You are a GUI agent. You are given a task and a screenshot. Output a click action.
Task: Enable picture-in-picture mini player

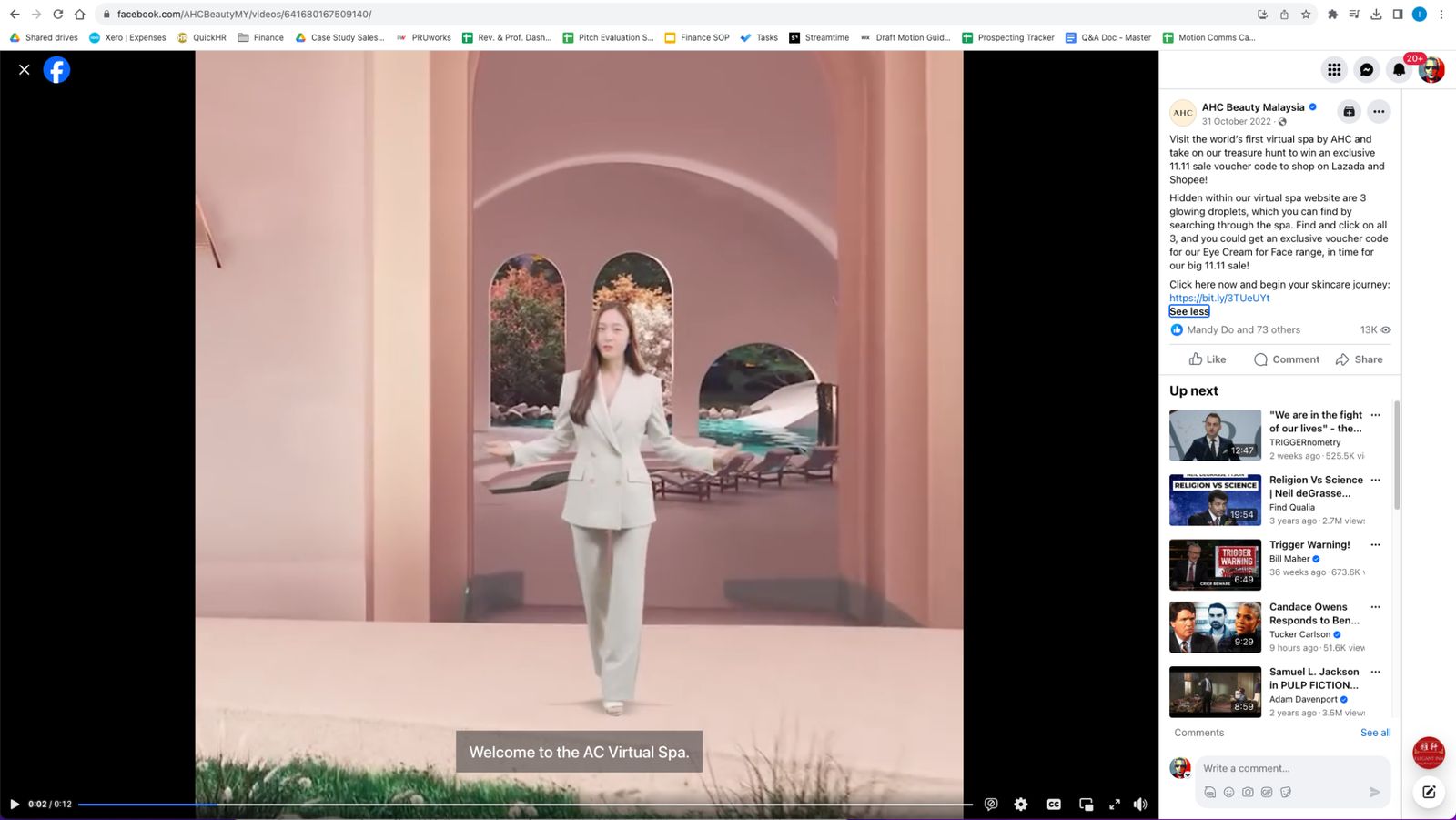[1086, 804]
